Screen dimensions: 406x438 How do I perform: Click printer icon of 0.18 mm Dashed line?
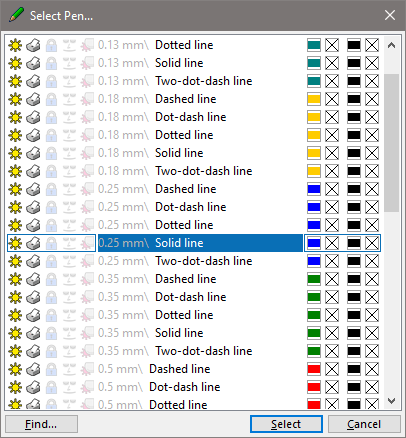(x=33, y=99)
